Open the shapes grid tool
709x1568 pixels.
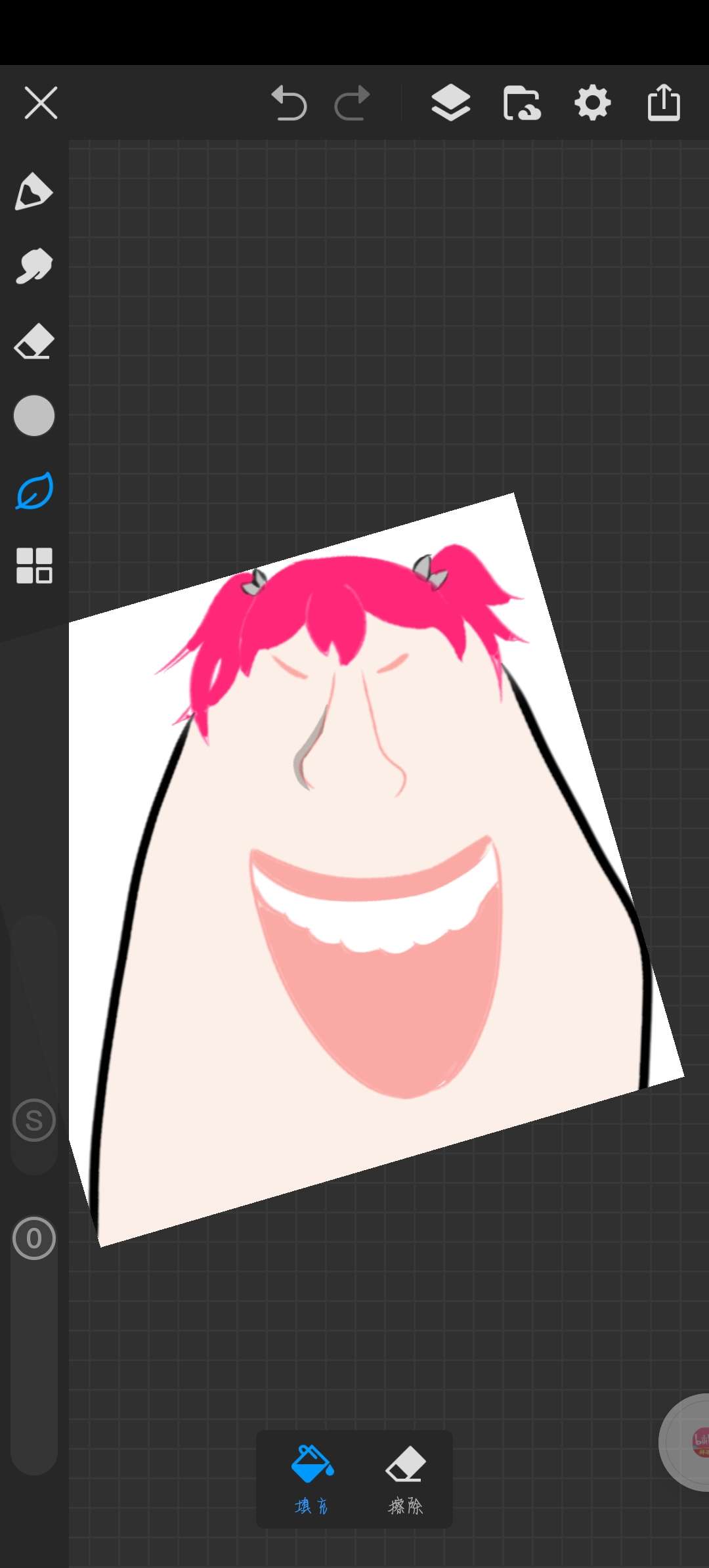34,565
